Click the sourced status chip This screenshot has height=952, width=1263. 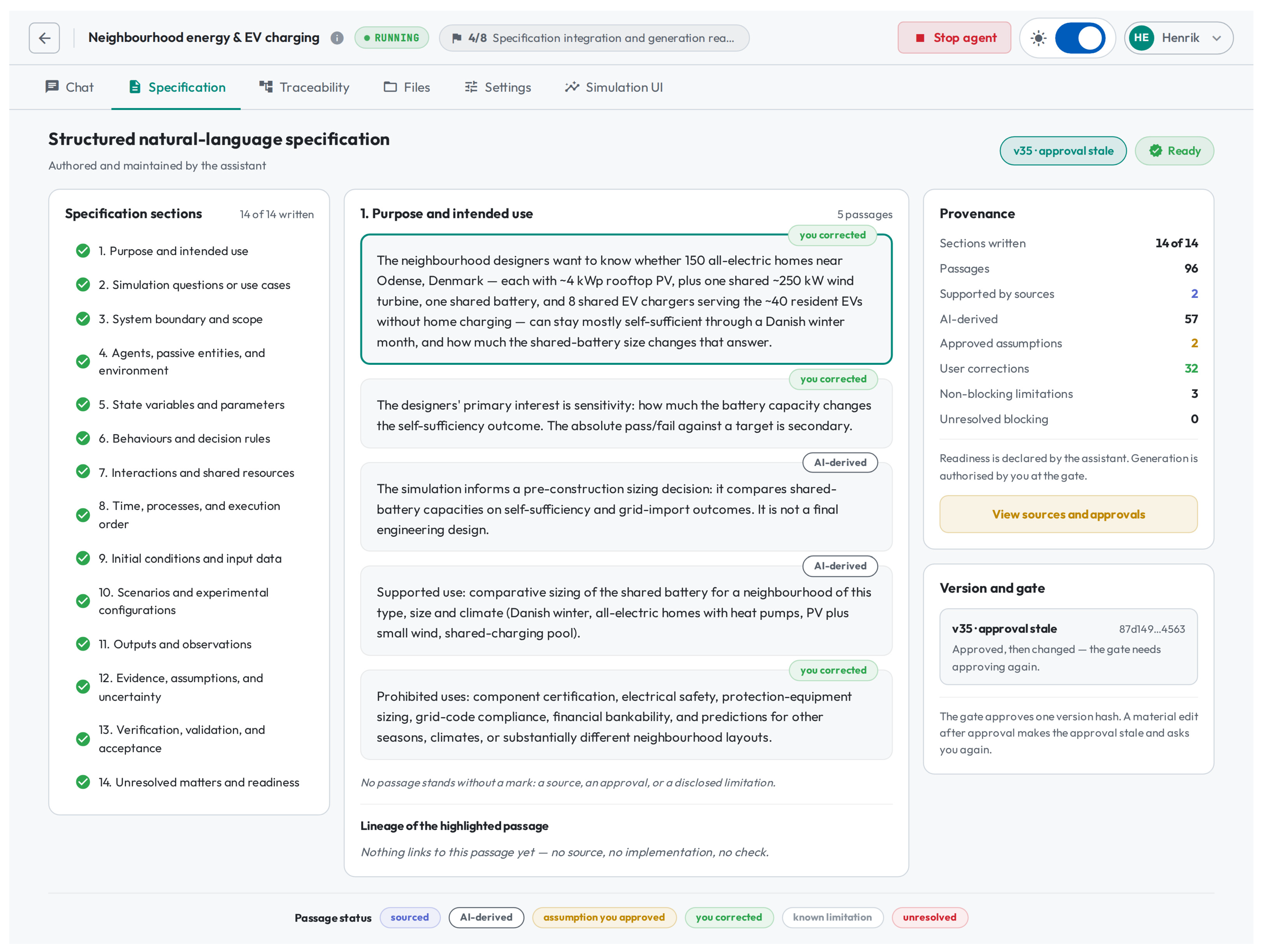(410, 917)
